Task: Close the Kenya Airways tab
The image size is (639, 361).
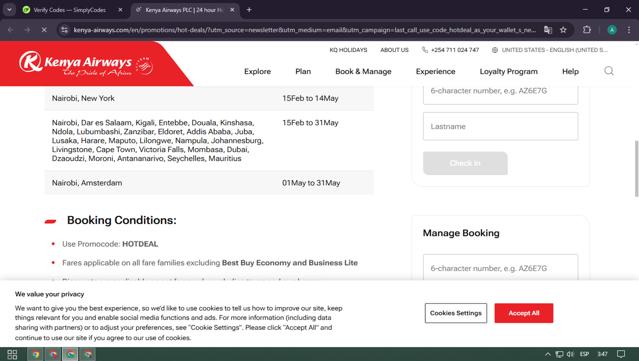Action: point(232,10)
